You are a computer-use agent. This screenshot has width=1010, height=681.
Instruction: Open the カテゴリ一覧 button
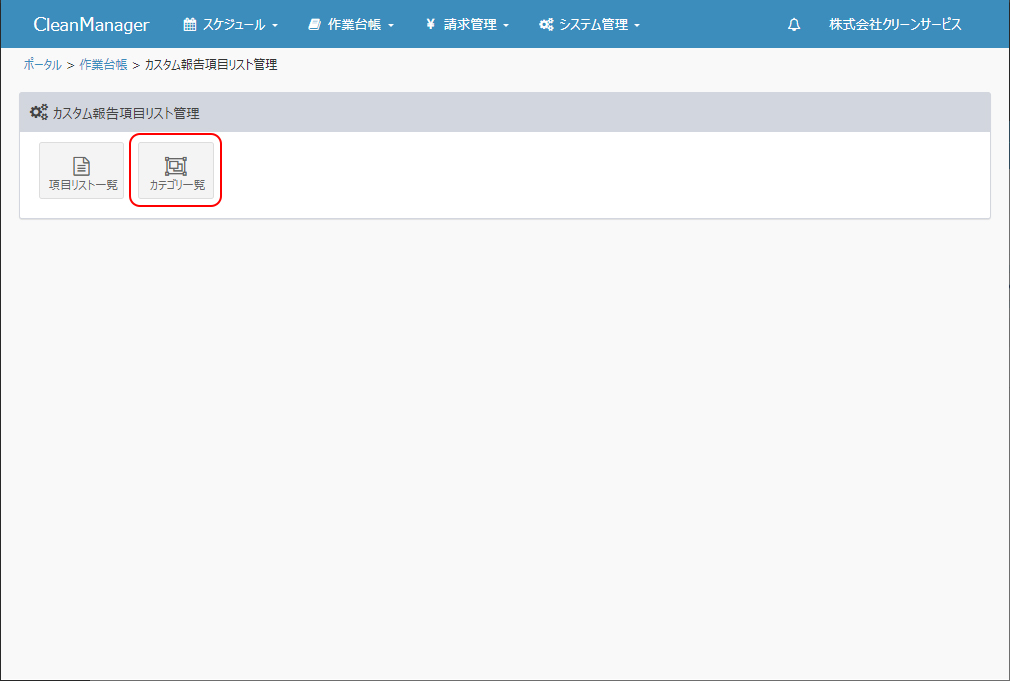pyautogui.click(x=176, y=171)
